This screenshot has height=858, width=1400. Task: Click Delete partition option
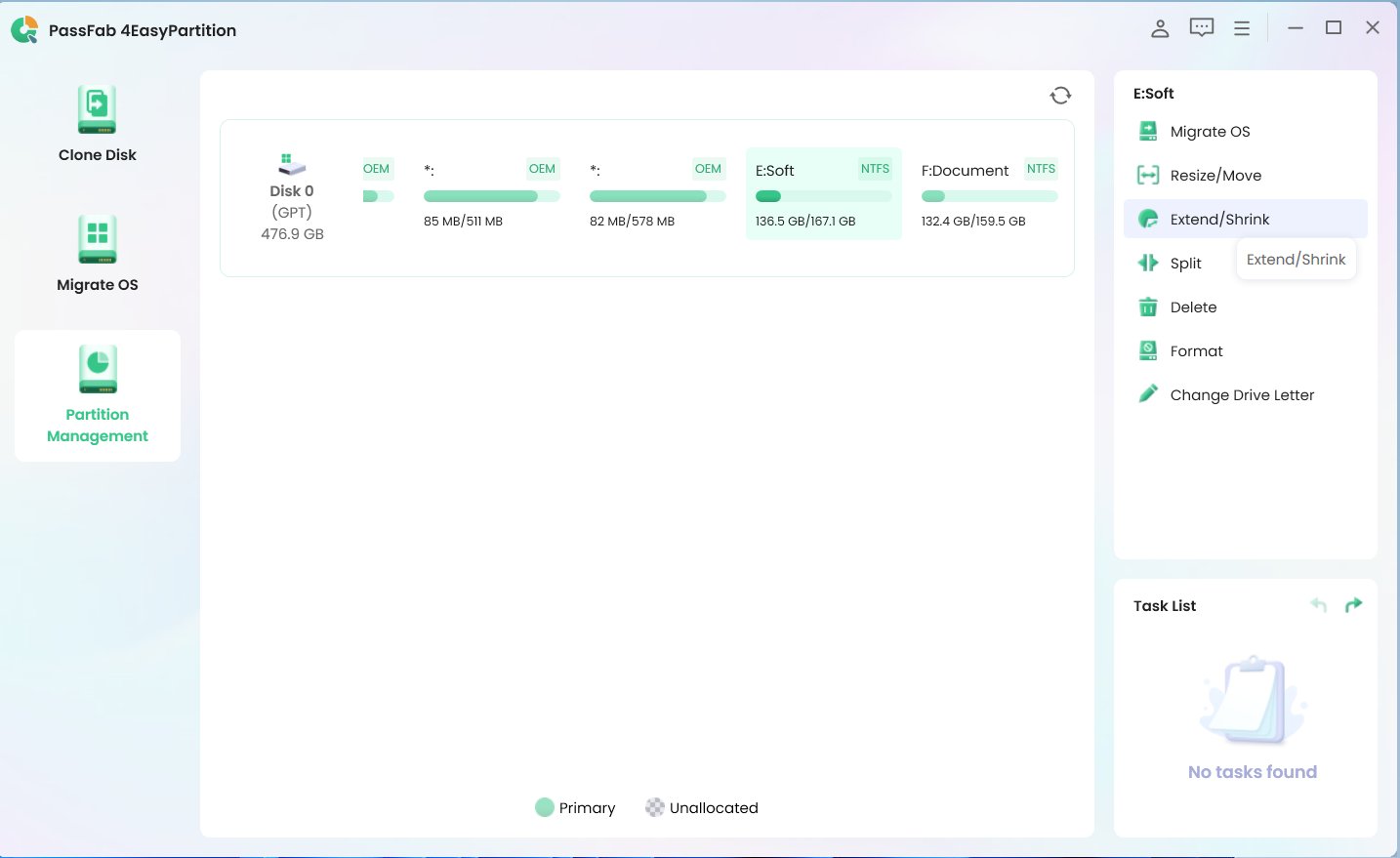pyautogui.click(x=1193, y=306)
